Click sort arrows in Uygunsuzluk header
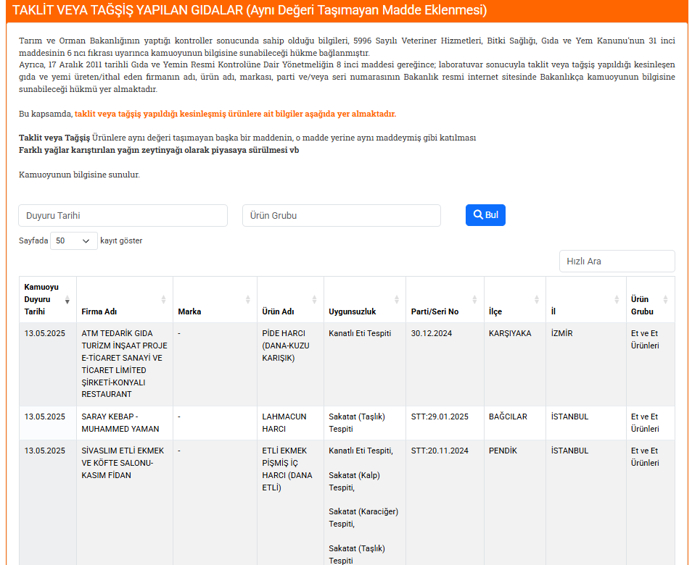The width and height of the screenshot is (700, 565). point(396,299)
